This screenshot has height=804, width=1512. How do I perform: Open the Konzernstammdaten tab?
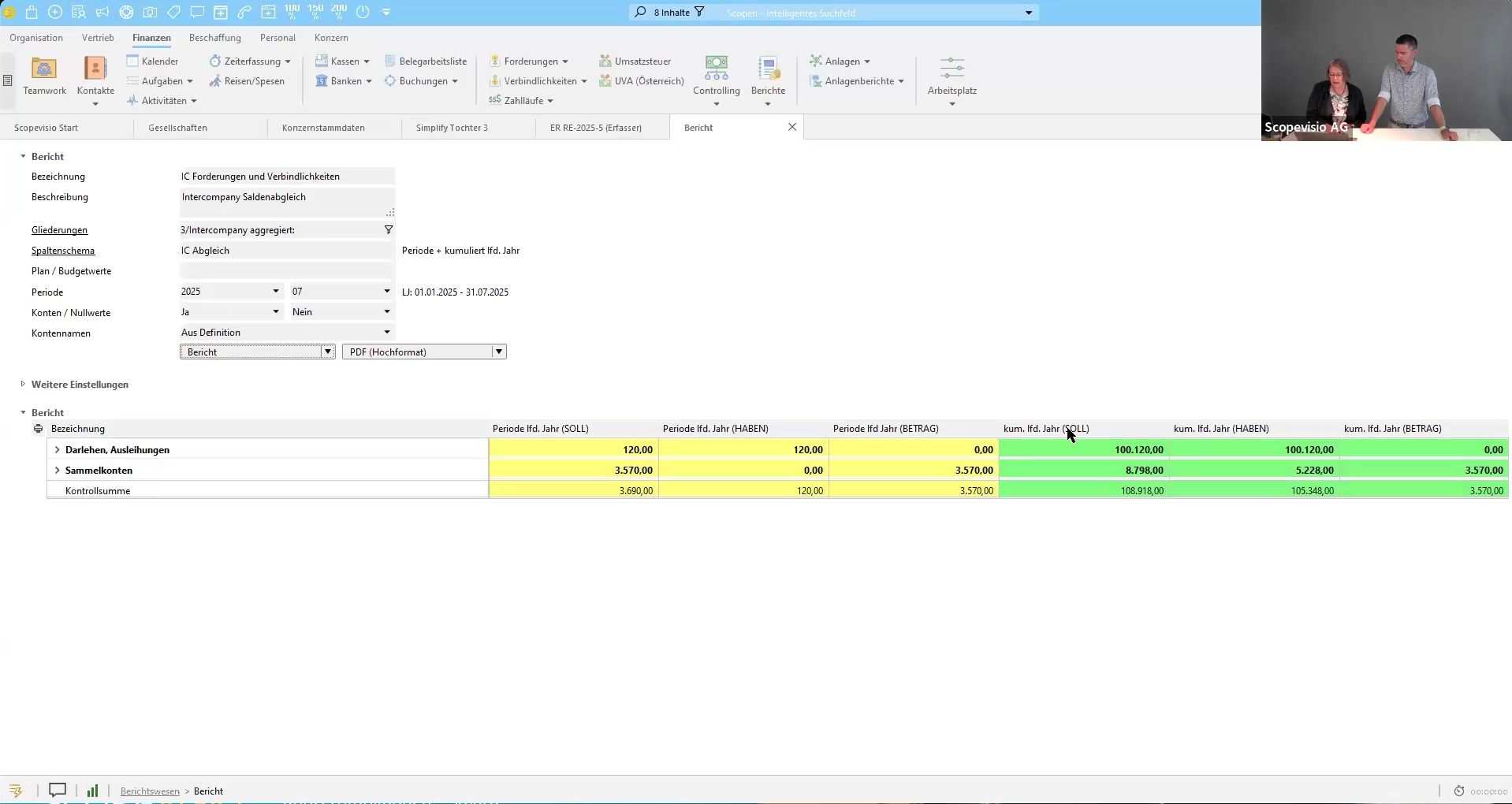tap(335, 128)
